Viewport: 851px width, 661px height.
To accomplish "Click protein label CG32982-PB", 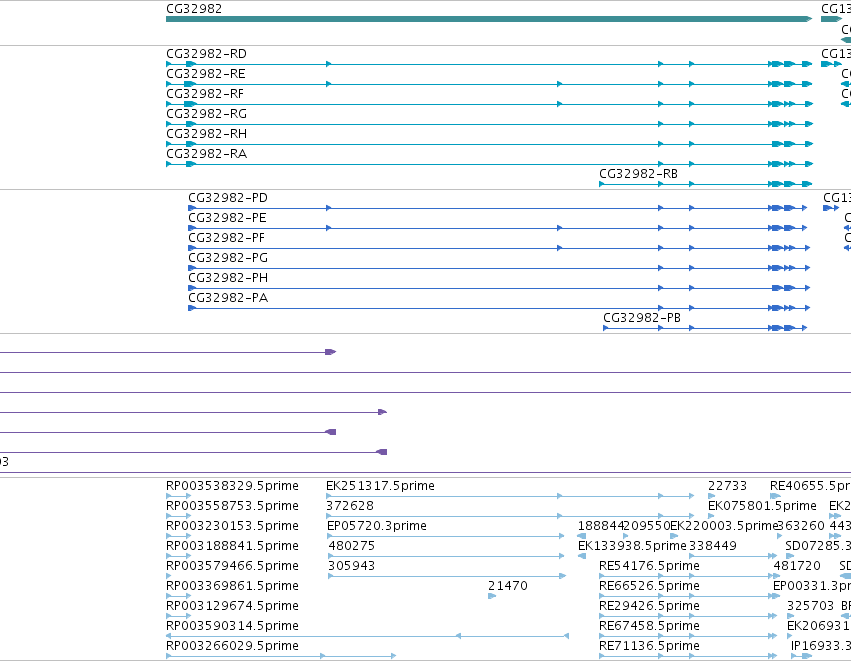I will coord(642,318).
